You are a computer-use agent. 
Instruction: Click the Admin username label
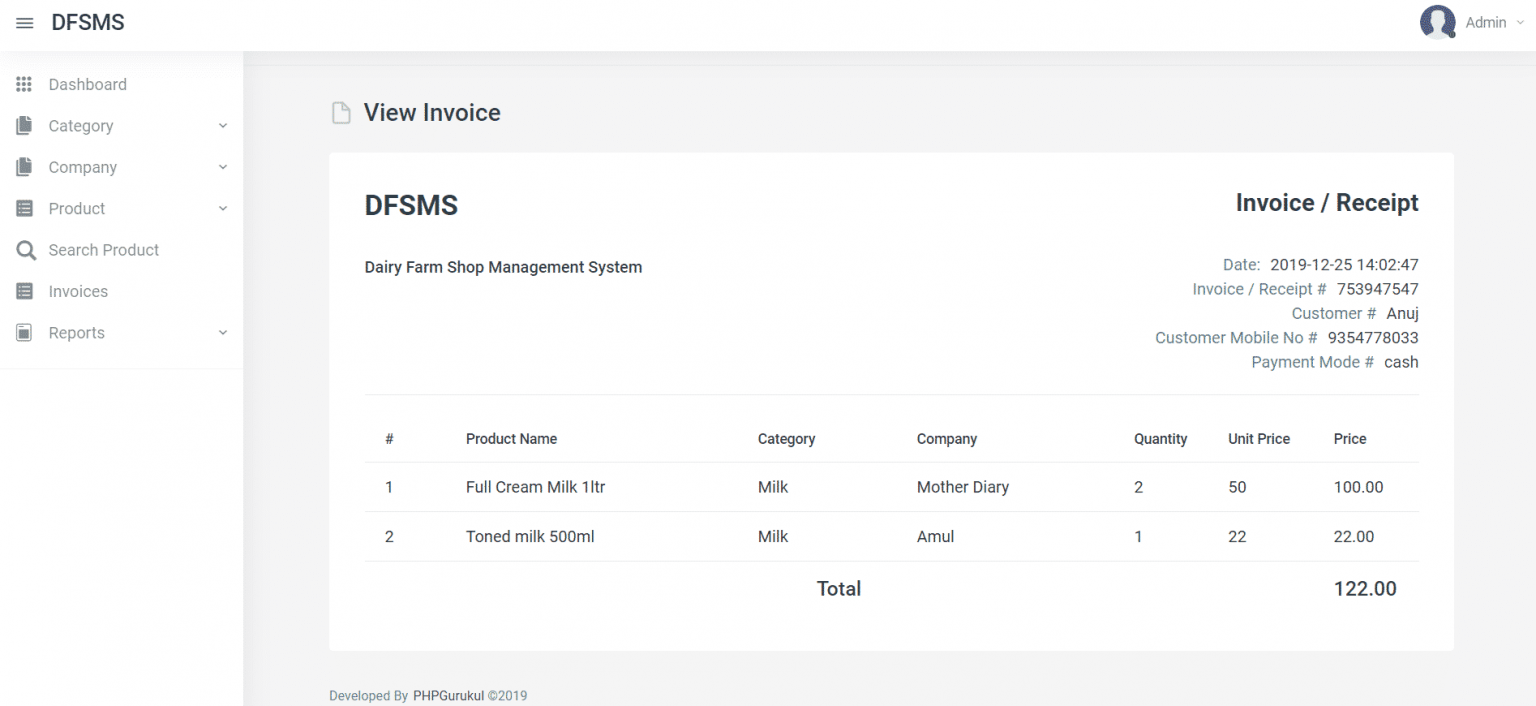coord(1485,22)
